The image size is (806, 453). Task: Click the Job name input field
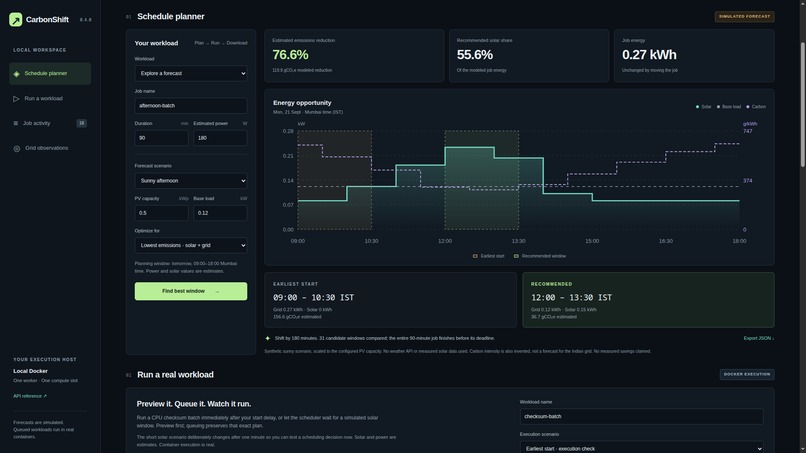tap(191, 106)
